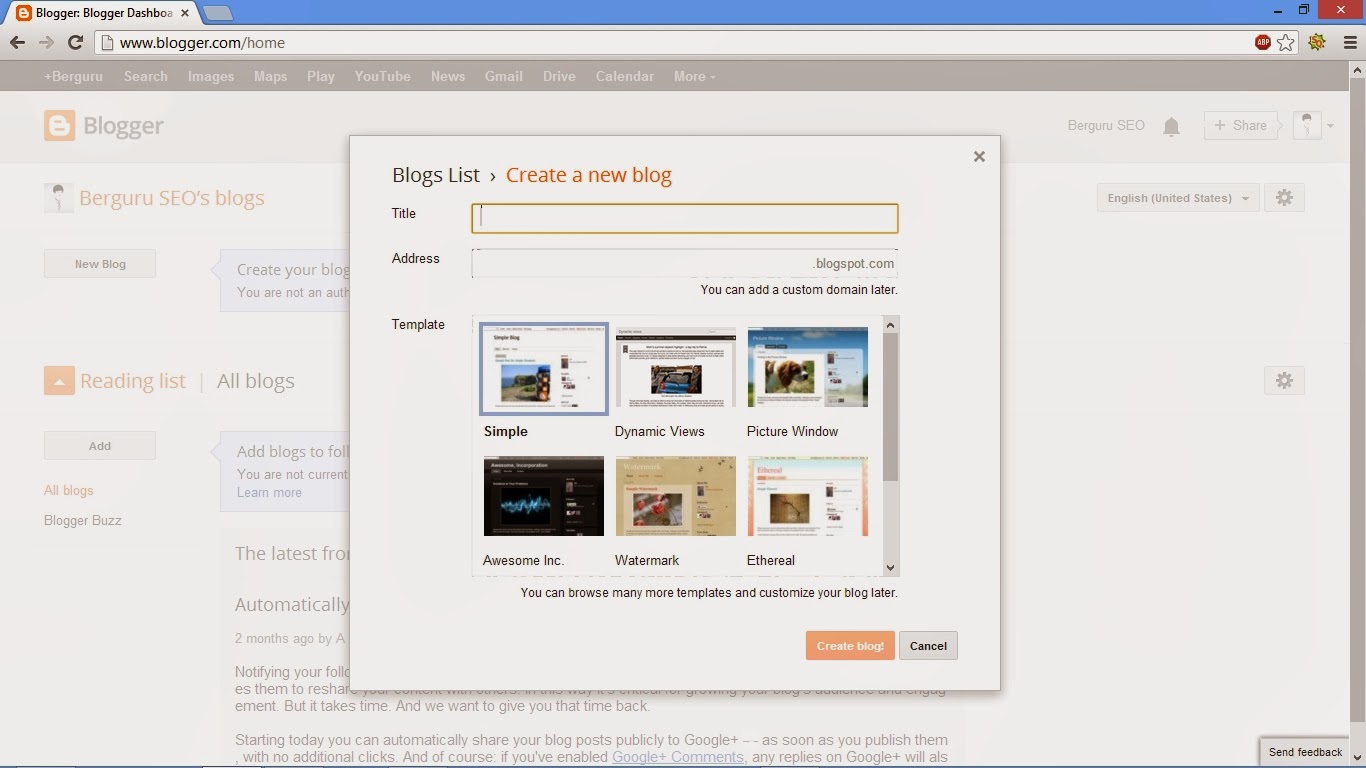Click the Cancel button in dialog
Viewport: 1366px width, 768px height.
928,646
